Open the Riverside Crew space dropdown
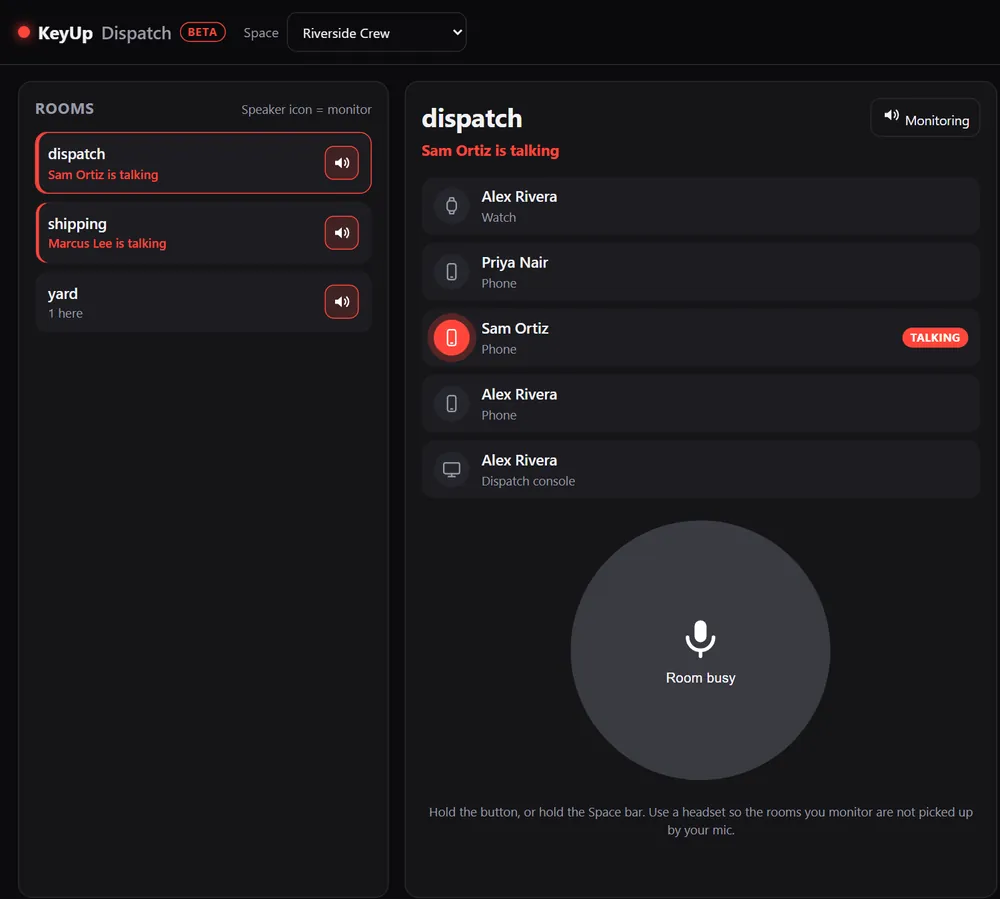This screenshot has height=899, width=1000. (377, 33)
